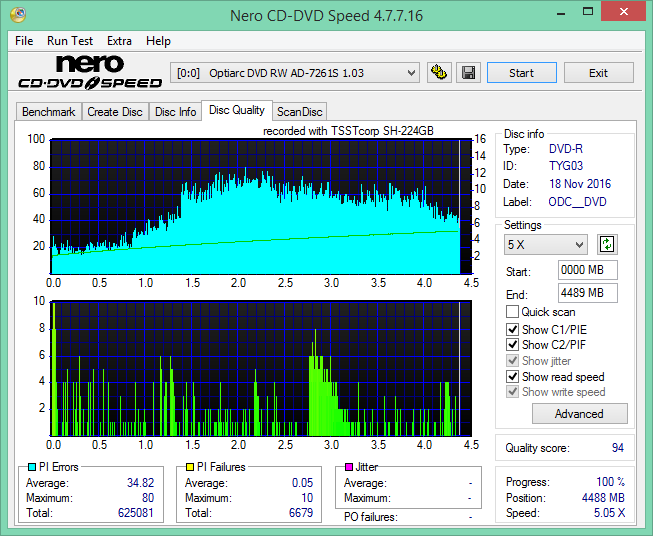Switch to the Benchmark tab

tap(49, 112)
